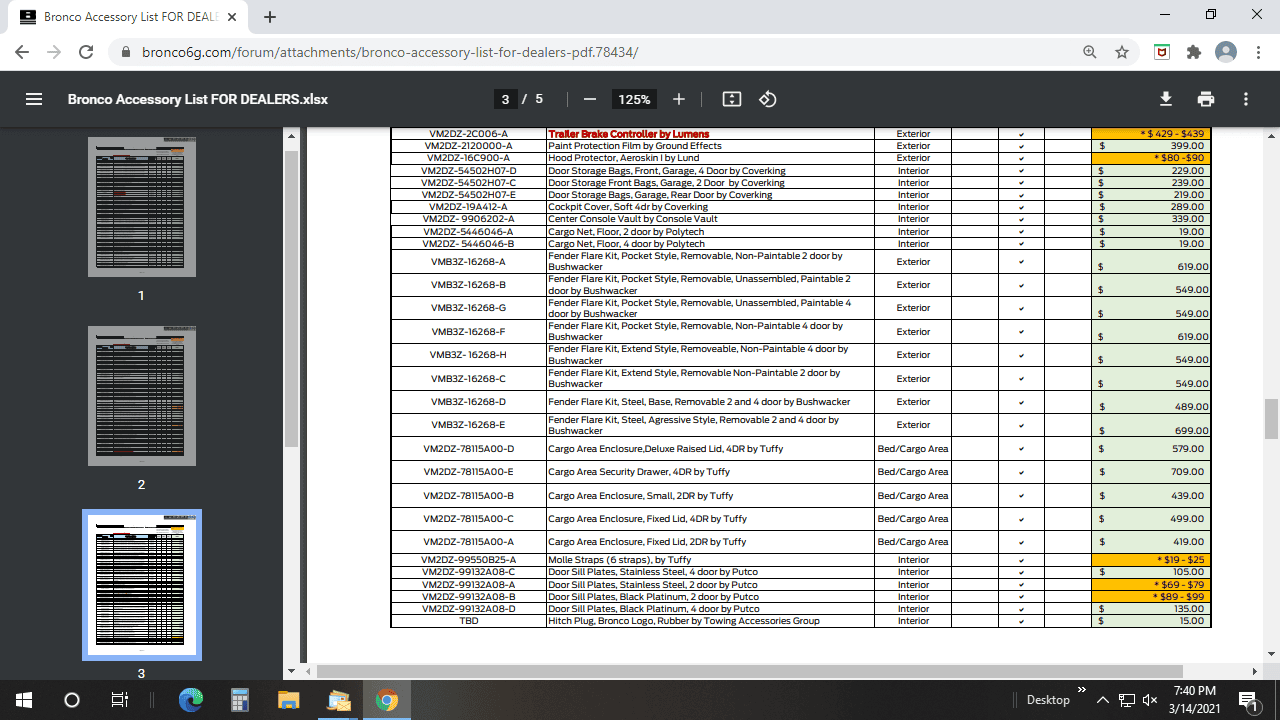
Task: Open Cortana search circle on taskbar
Action: [72, 700]
